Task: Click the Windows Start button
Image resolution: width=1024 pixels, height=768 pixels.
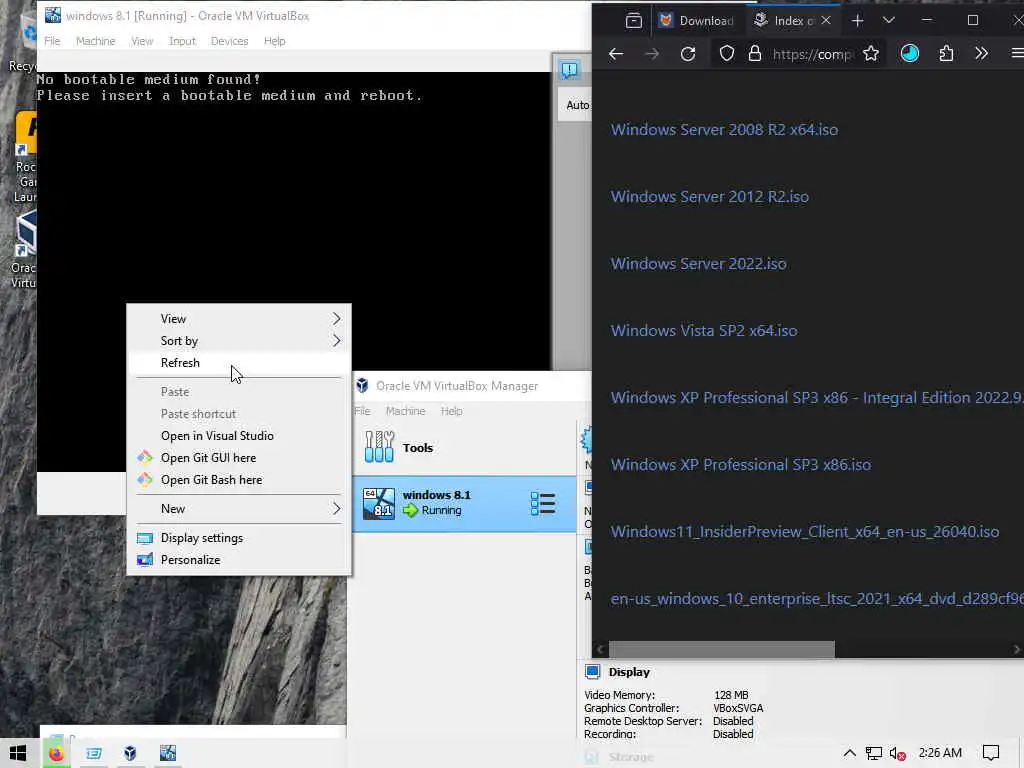Action: click(18, 753)
